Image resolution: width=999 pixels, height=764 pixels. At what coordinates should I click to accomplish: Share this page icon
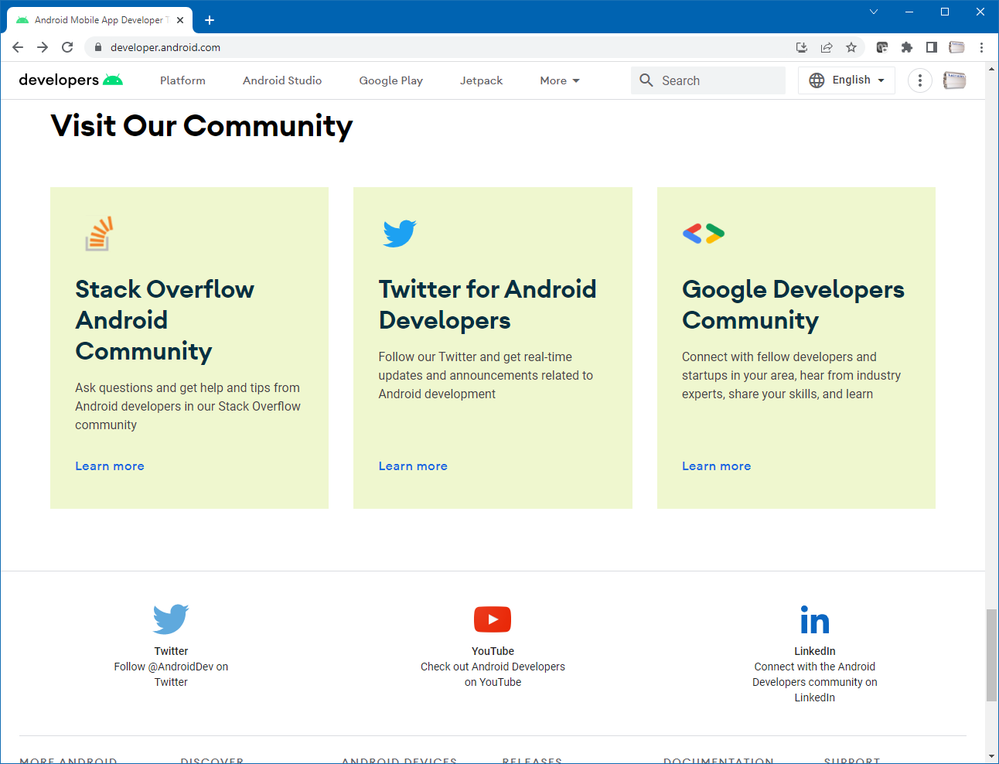coord(826,47)
